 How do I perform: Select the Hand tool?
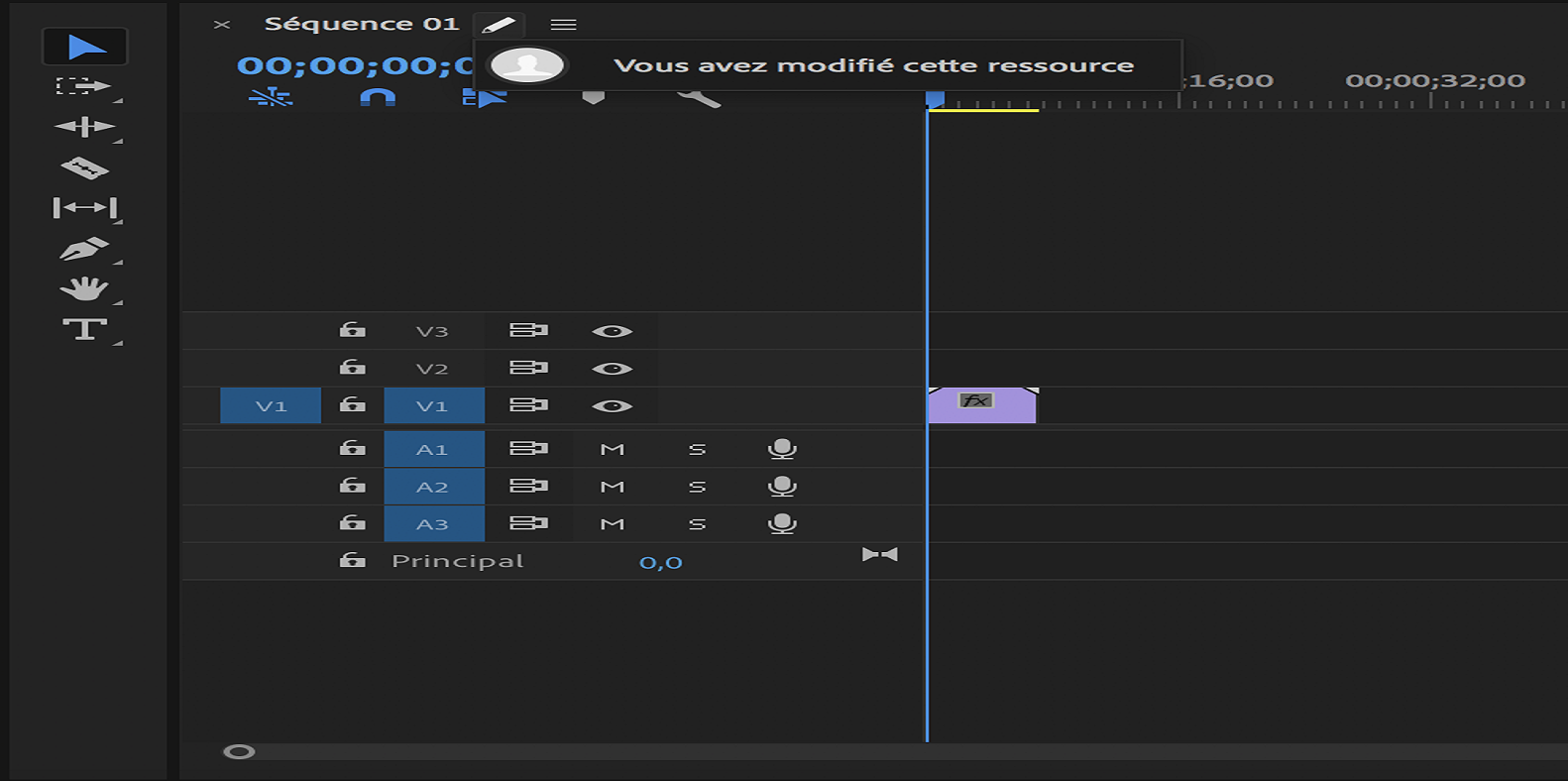84,288
